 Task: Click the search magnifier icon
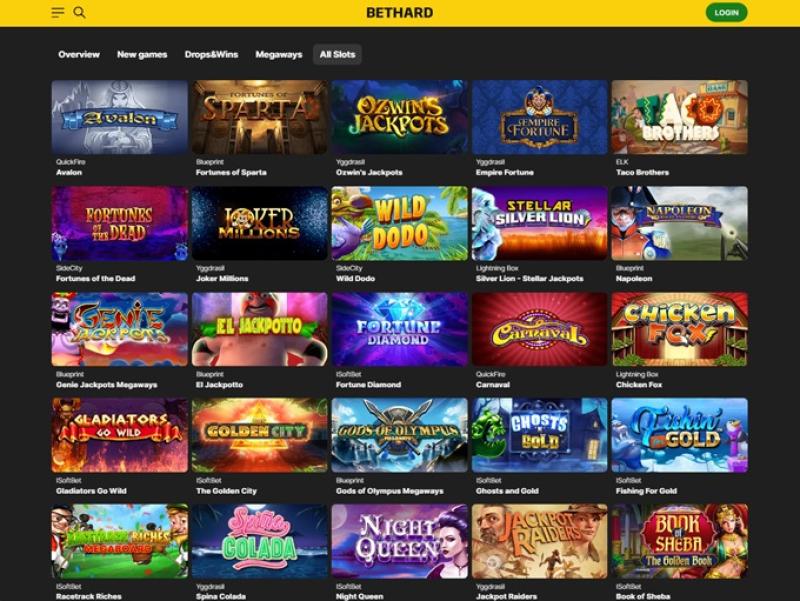[79, 12]
